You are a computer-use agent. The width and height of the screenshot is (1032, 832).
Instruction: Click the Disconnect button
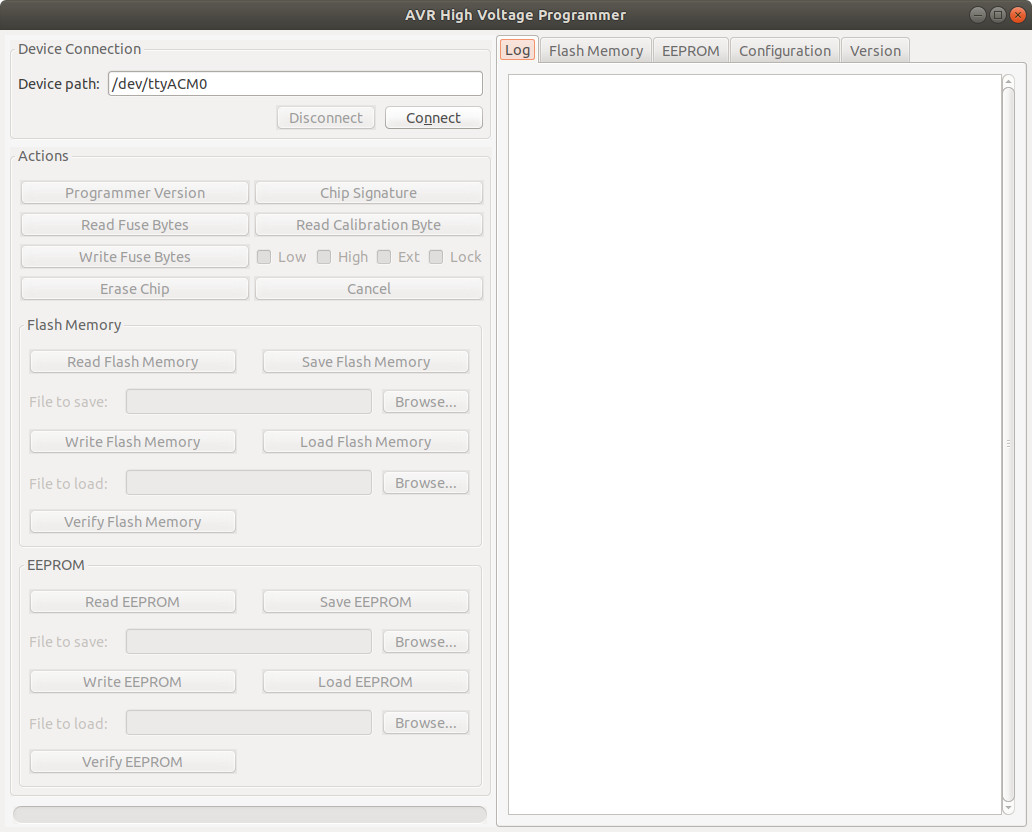326,118
